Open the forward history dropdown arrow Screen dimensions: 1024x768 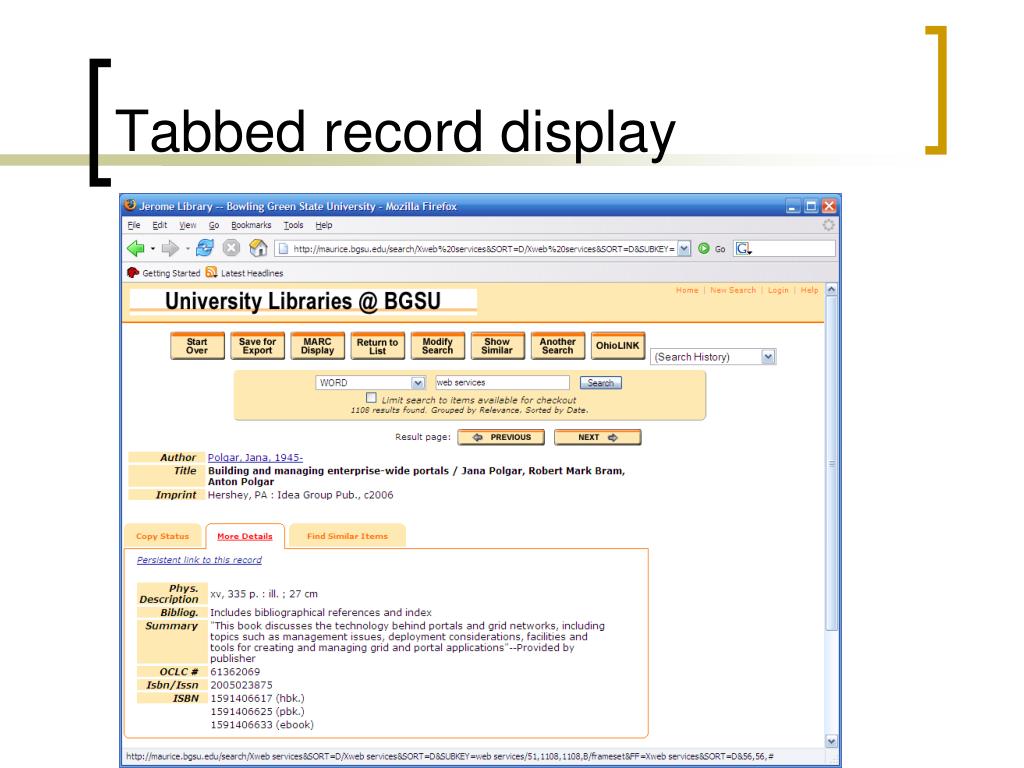(187, 249)
